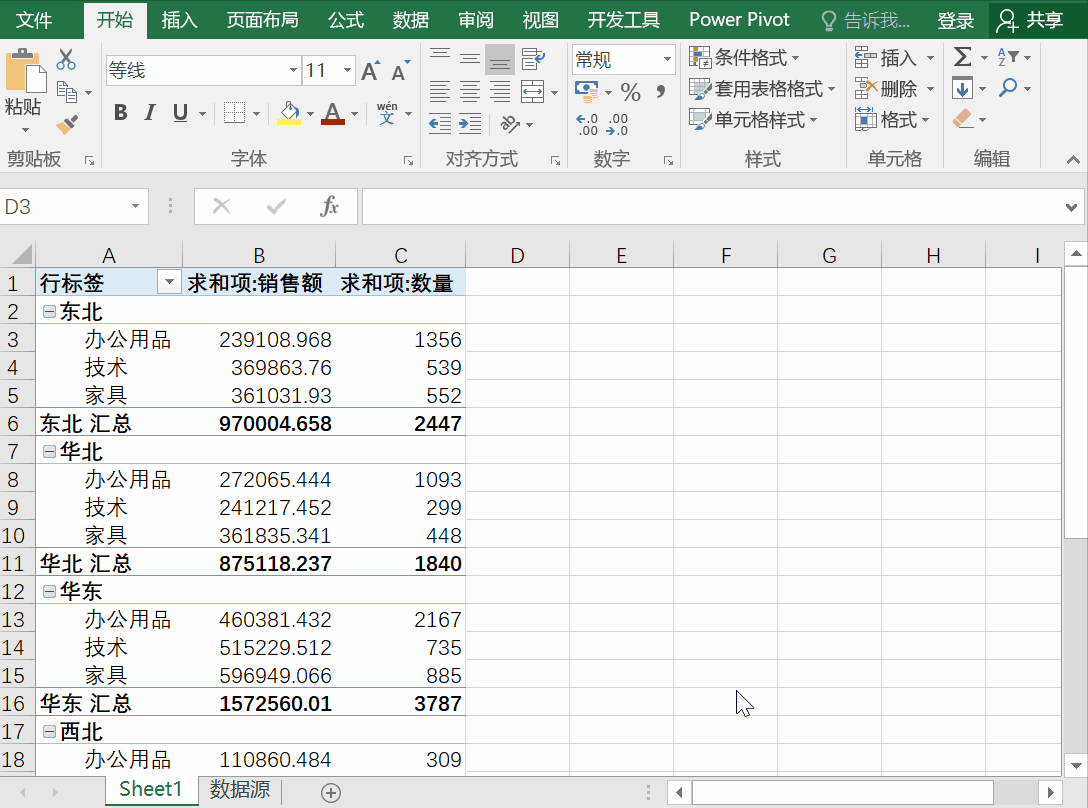Switch to the 公式 tab

click(346, 20)
